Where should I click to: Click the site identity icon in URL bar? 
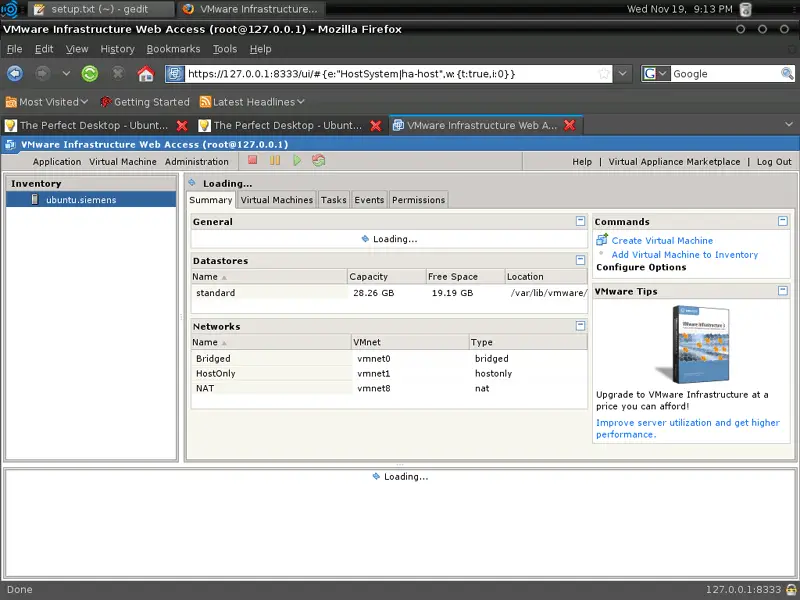(174, 73)
